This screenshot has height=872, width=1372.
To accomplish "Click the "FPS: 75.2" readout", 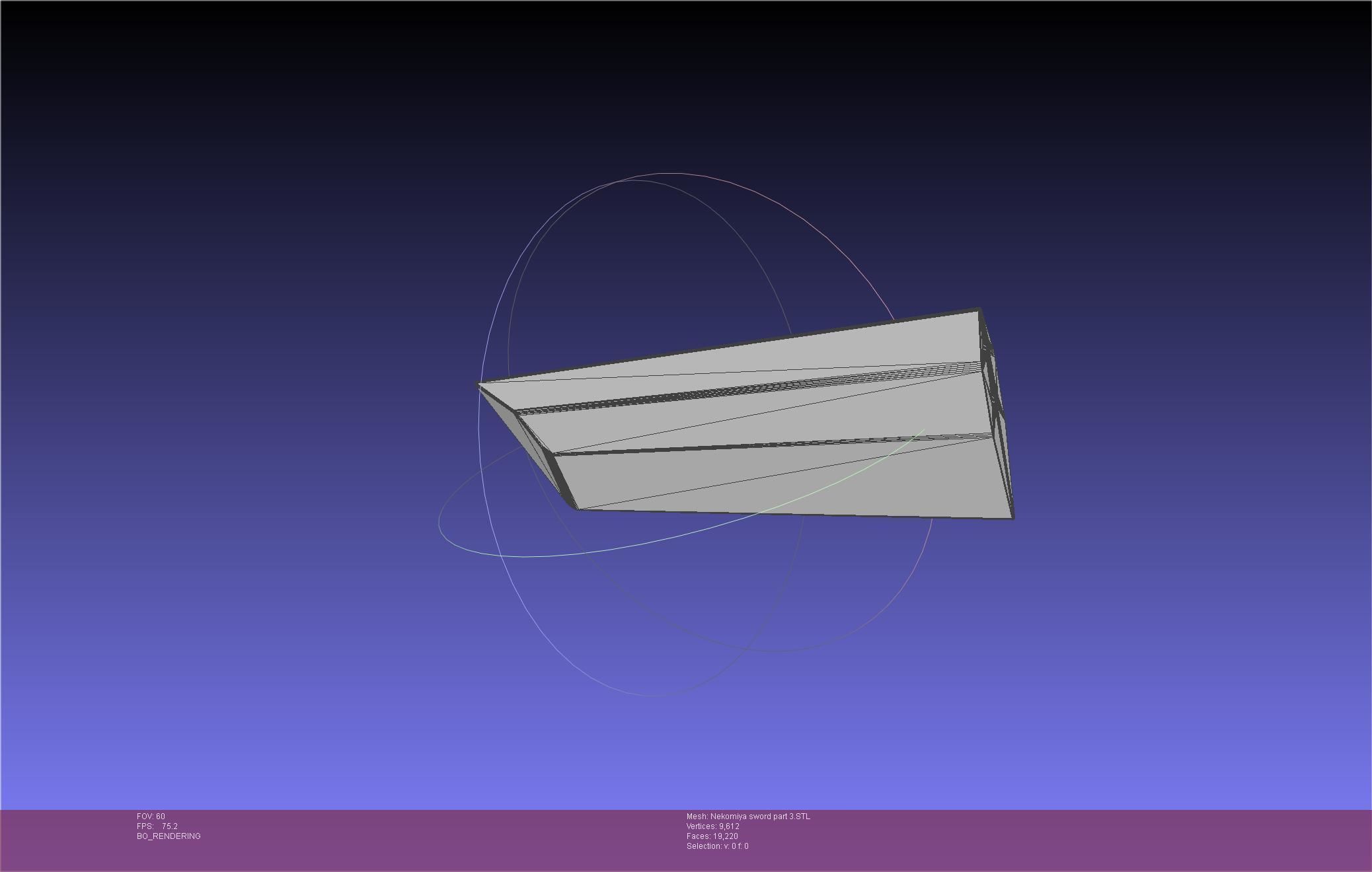I will tap(157, 826).
